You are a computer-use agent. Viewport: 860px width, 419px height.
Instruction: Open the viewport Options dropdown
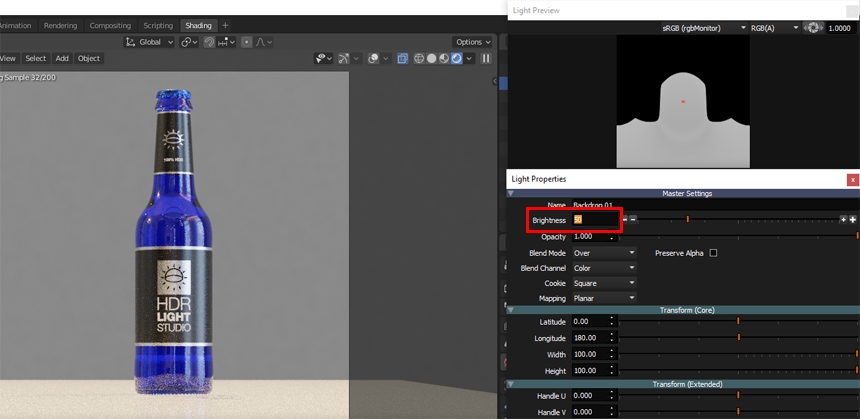(x=472, y=42)
